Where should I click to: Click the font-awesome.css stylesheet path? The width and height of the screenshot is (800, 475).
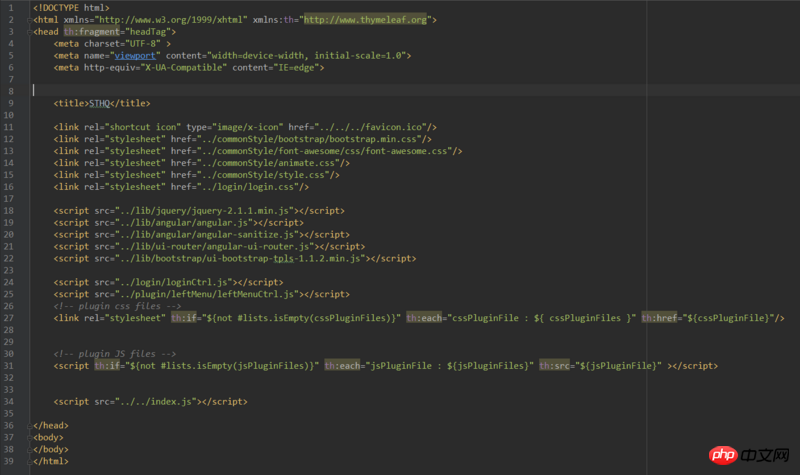(324, 151)
